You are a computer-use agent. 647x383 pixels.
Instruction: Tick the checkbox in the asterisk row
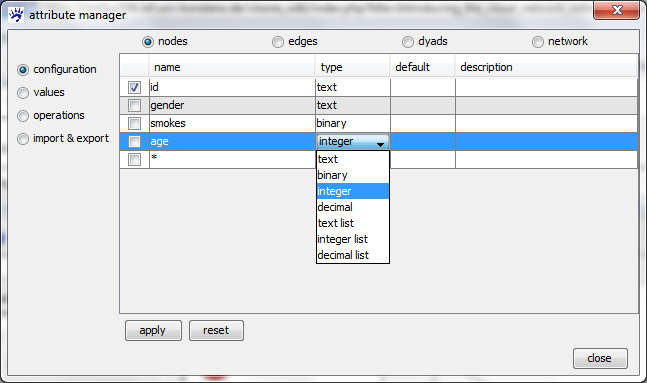134,159
